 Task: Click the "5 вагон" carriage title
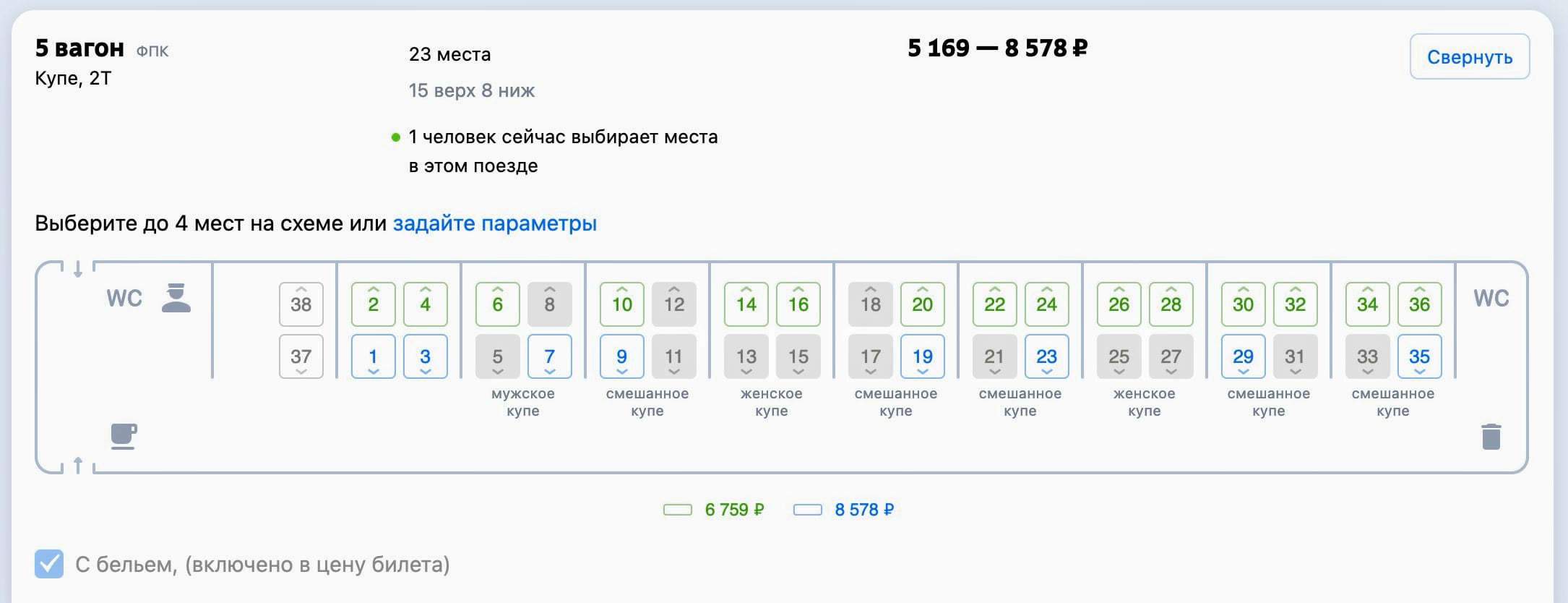79,48
